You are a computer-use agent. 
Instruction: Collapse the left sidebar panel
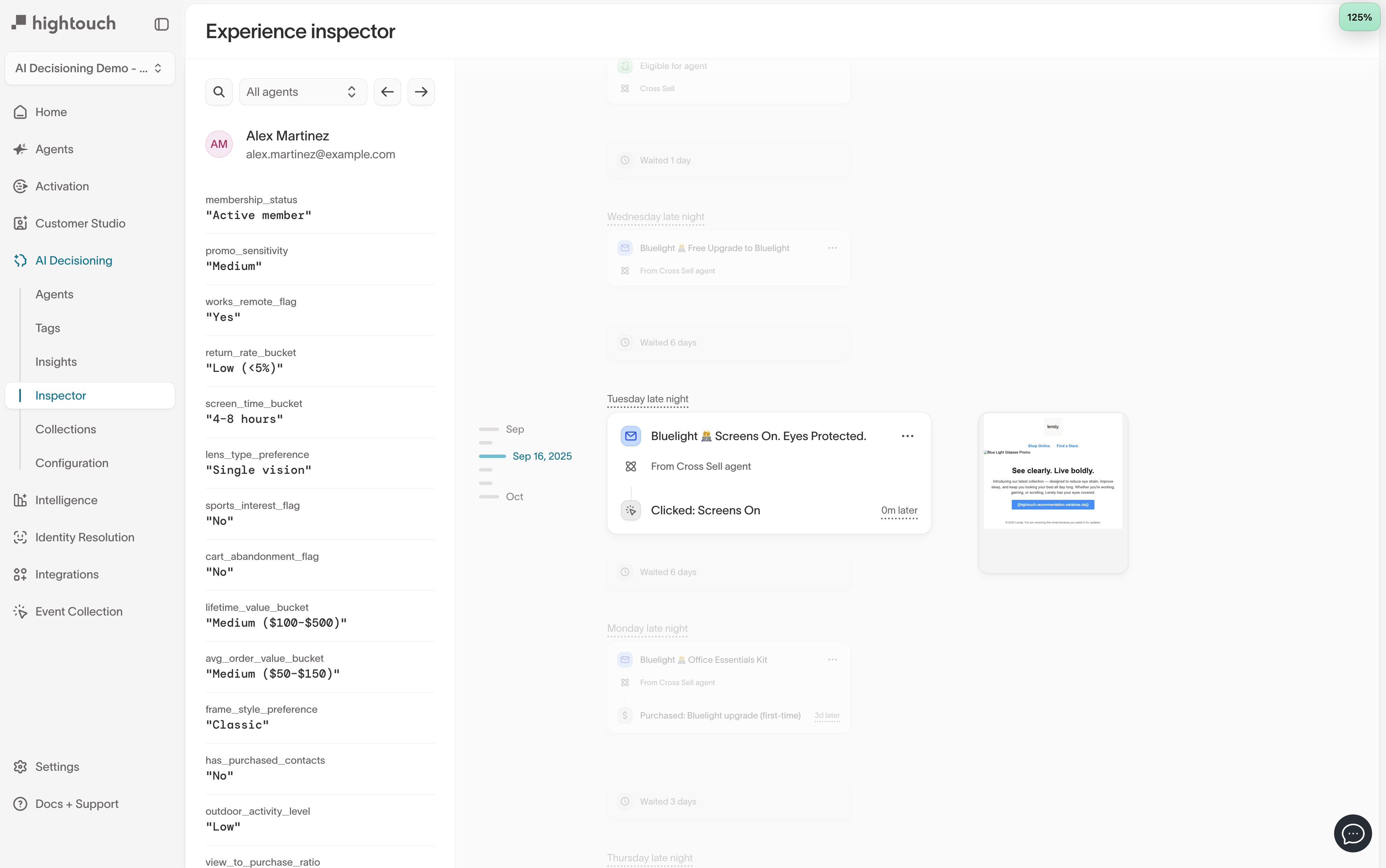click(x=161, y=24)
